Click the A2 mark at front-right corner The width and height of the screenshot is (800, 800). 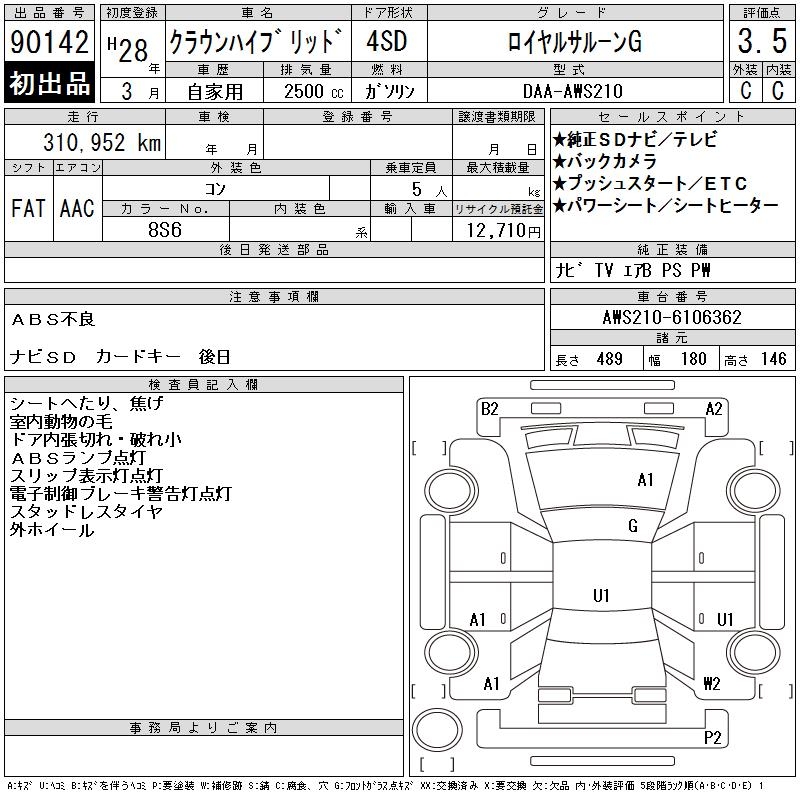tap(714, 408)
